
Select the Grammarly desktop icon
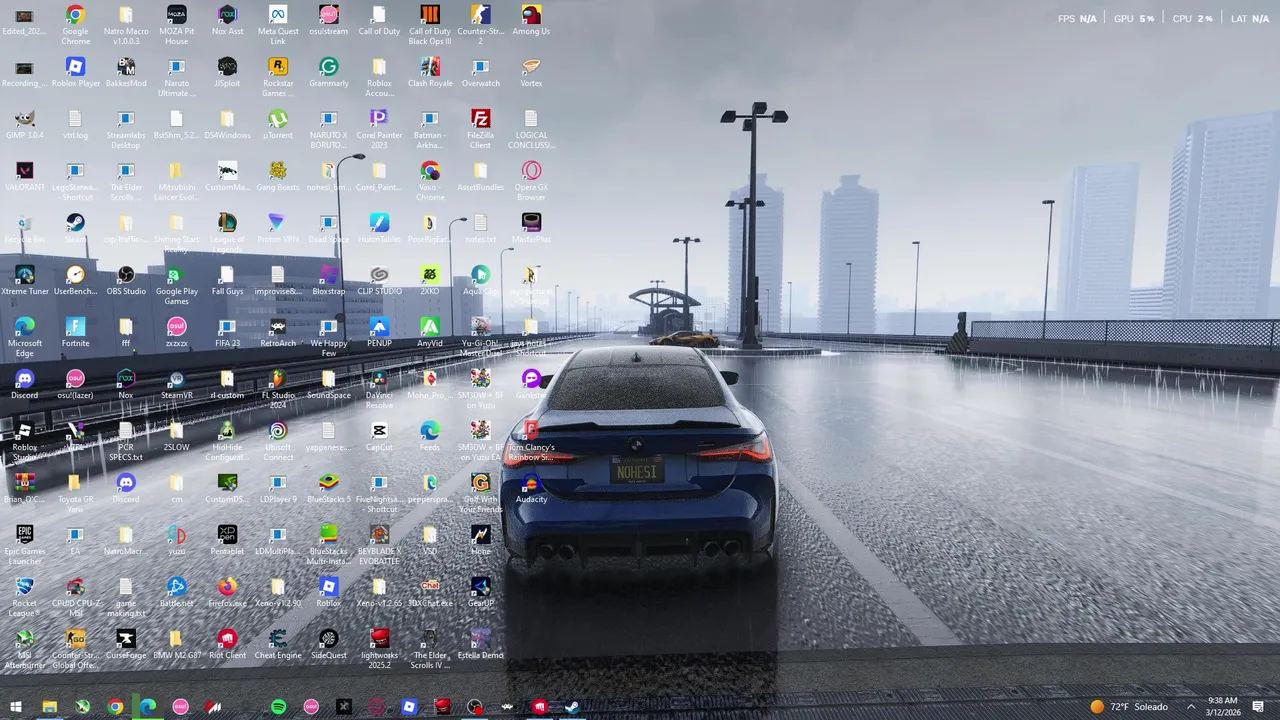(328, 72)
